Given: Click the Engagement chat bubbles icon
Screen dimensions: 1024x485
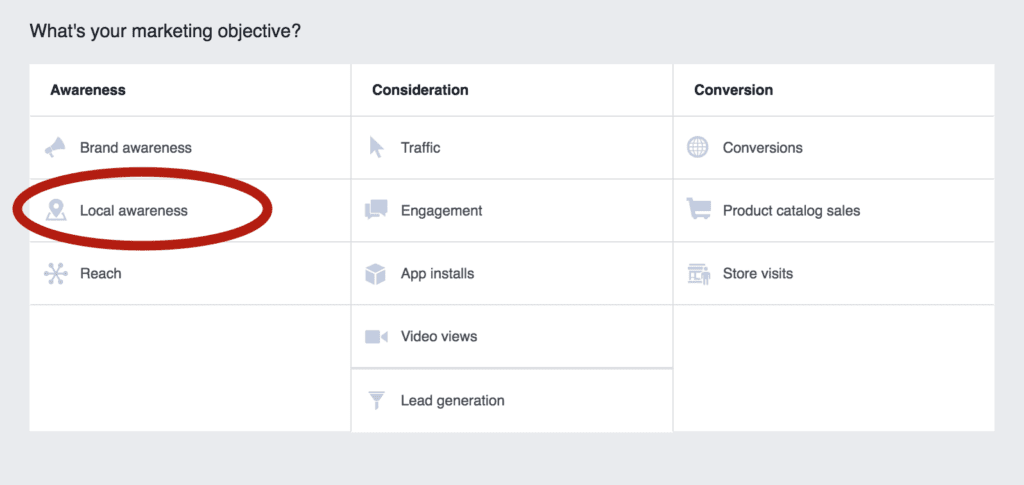Looking at the screenshot, I should point(376,211).
